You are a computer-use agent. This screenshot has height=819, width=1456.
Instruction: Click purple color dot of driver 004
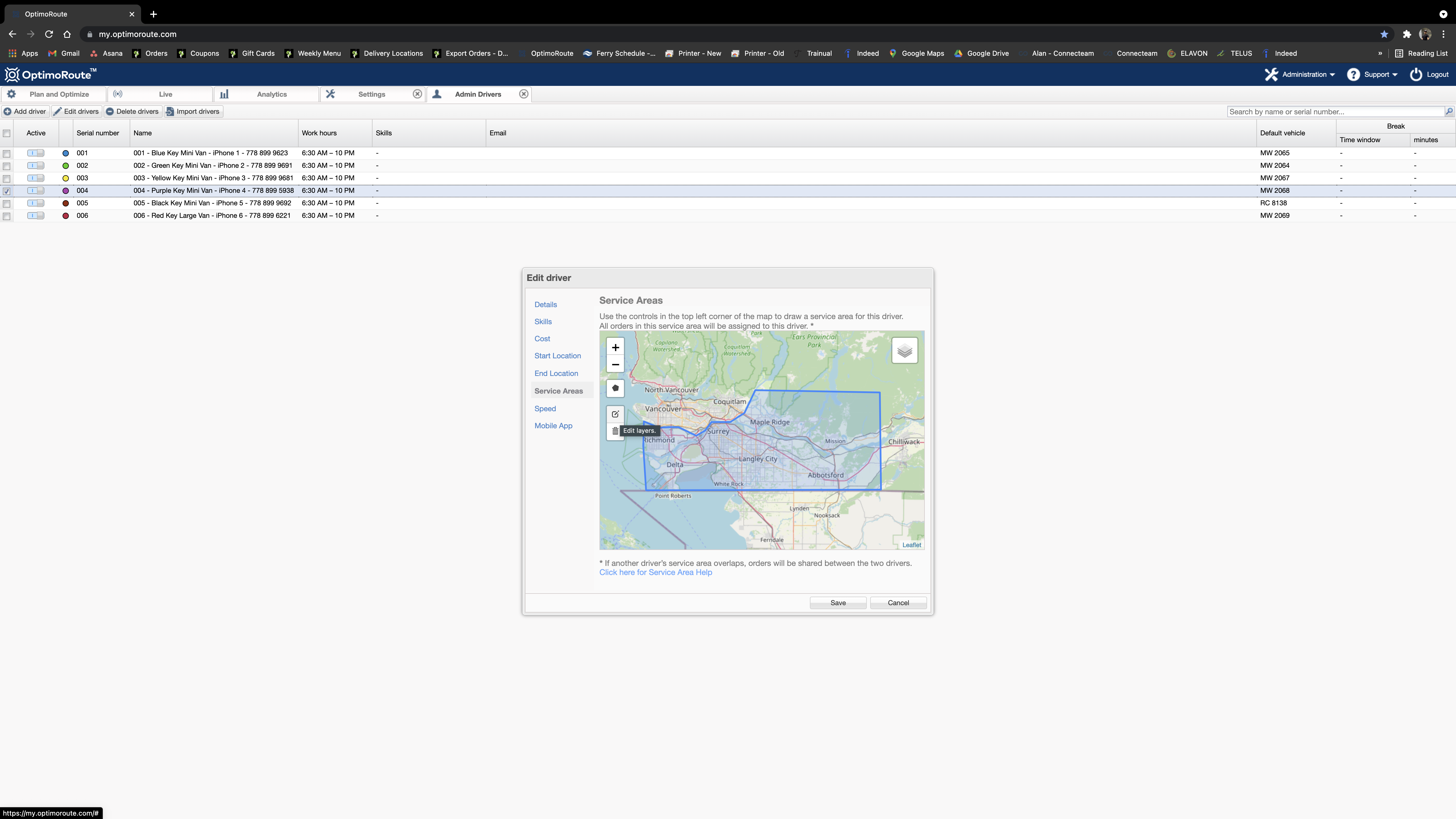tap(66, 191)
